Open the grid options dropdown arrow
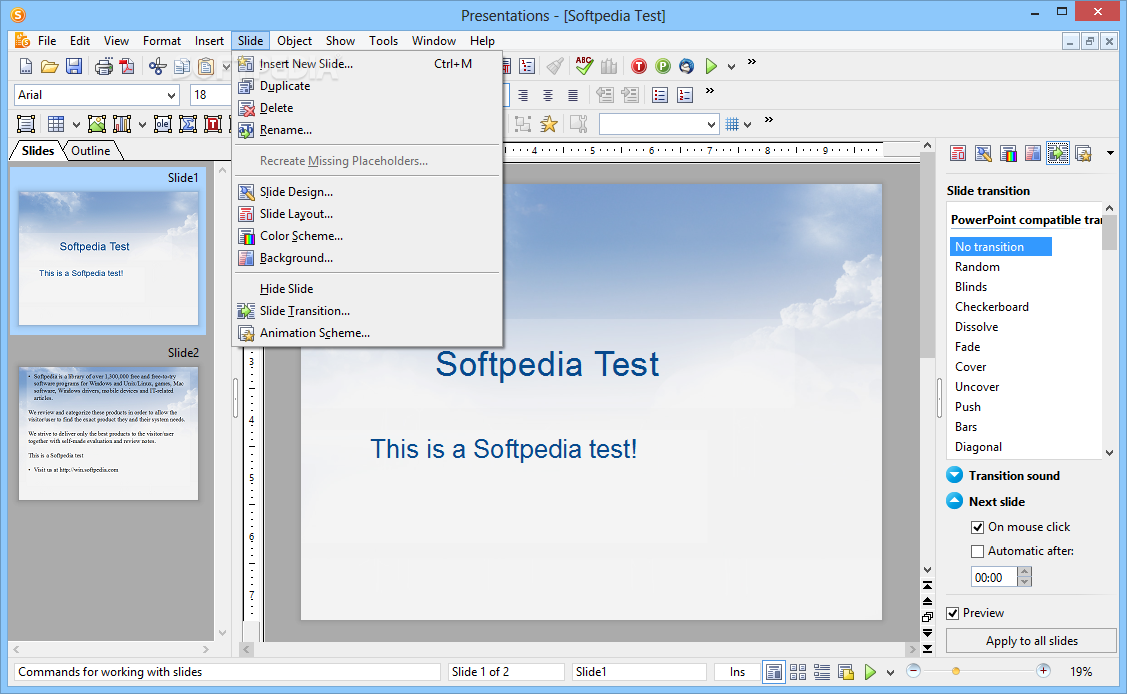 click(x=748, y=125)
